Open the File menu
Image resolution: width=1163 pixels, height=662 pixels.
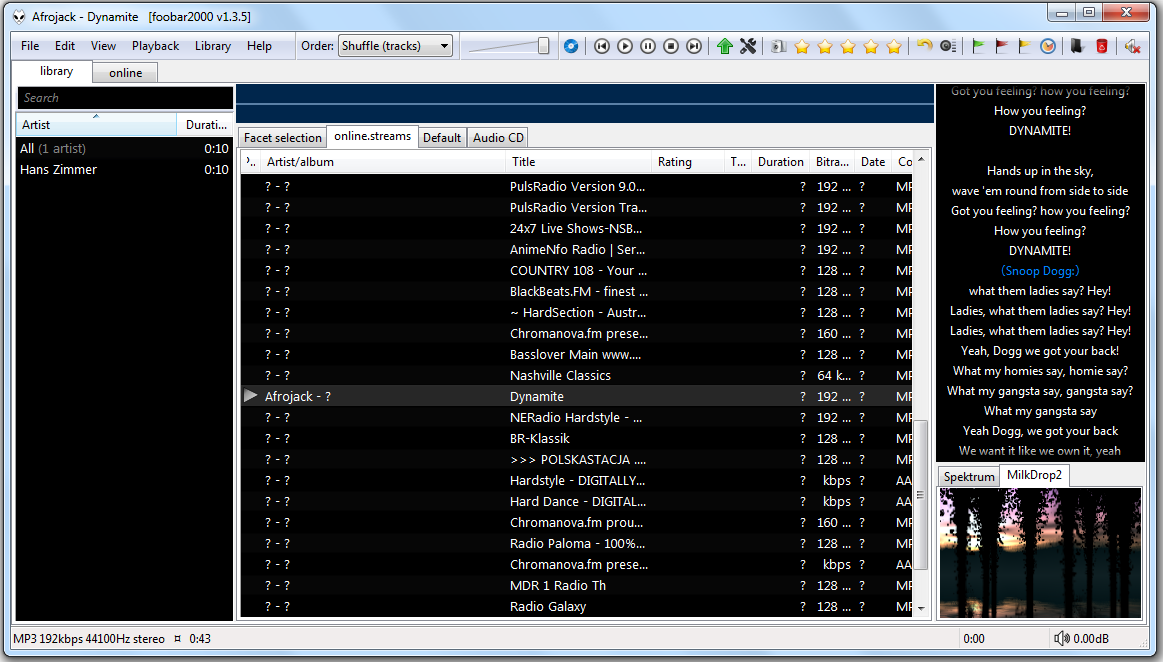tap(30, 46)
